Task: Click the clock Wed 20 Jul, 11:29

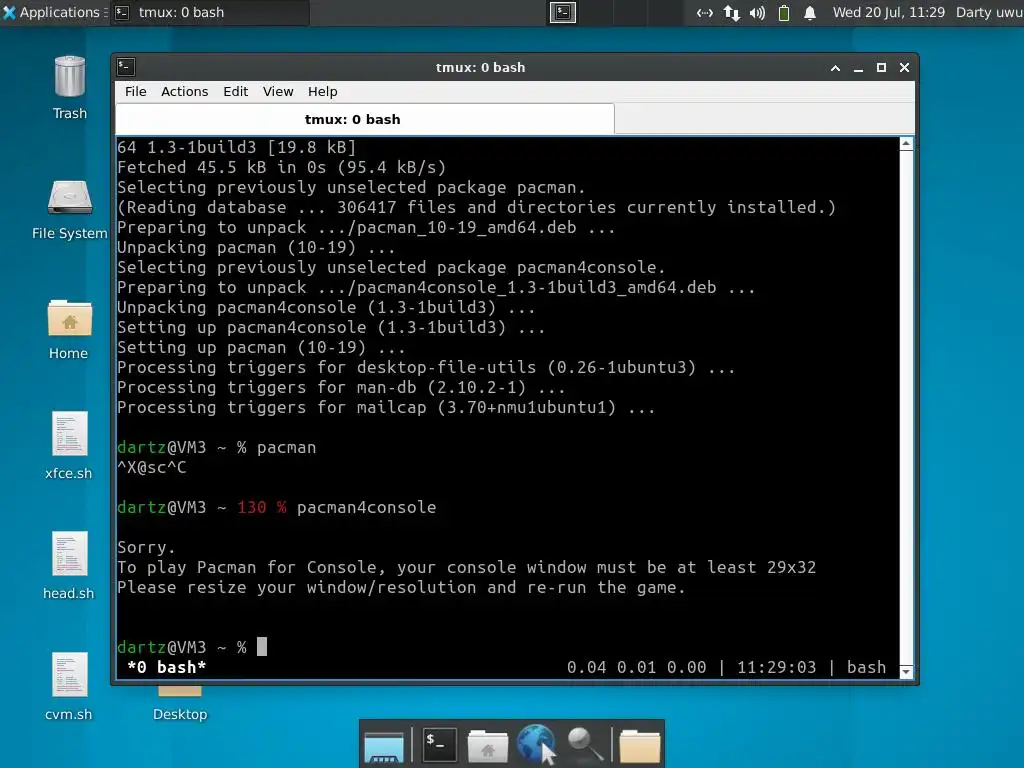Action: click(888, 12)
